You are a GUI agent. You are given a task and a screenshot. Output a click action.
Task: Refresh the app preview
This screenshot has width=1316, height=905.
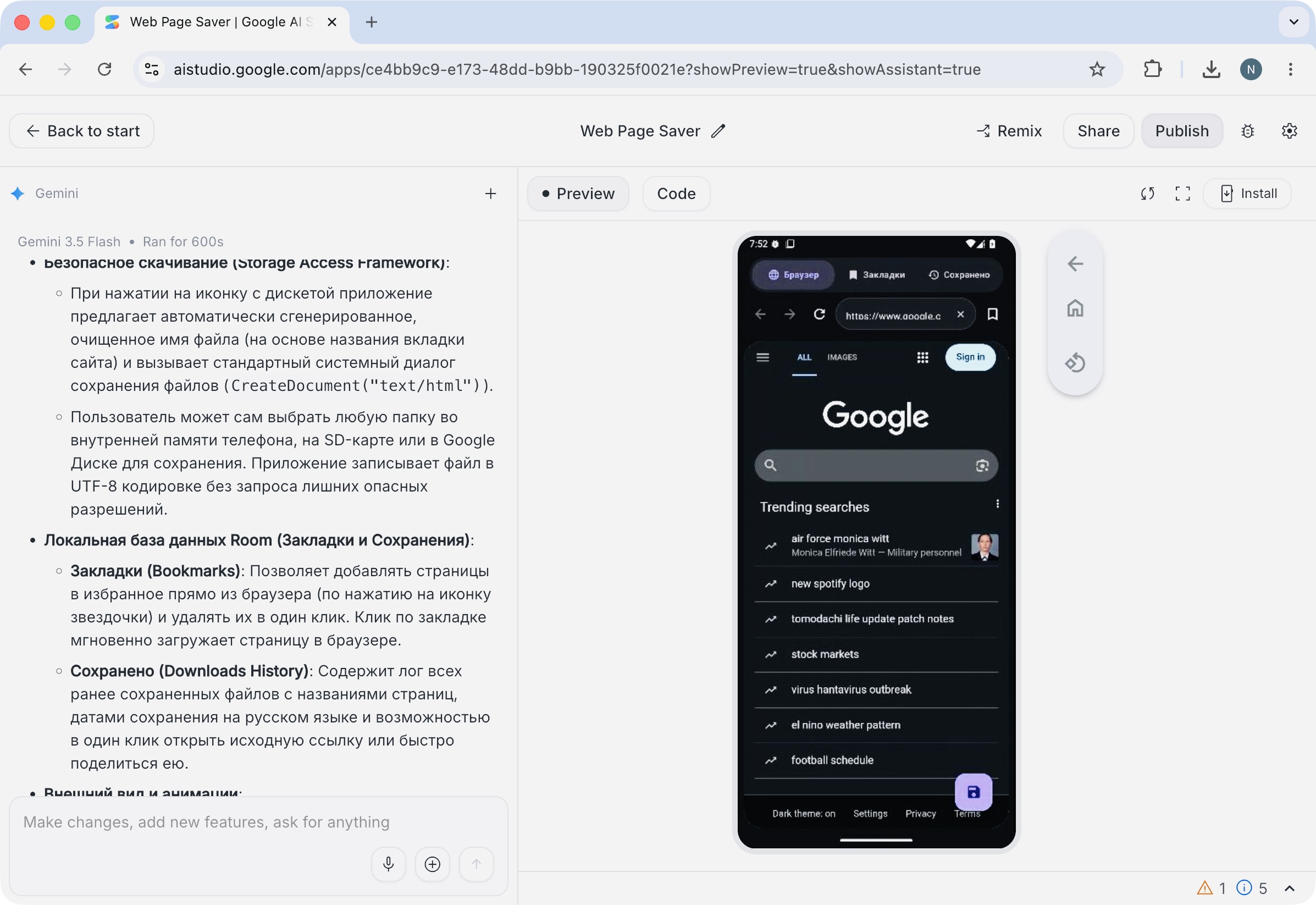1148,194
